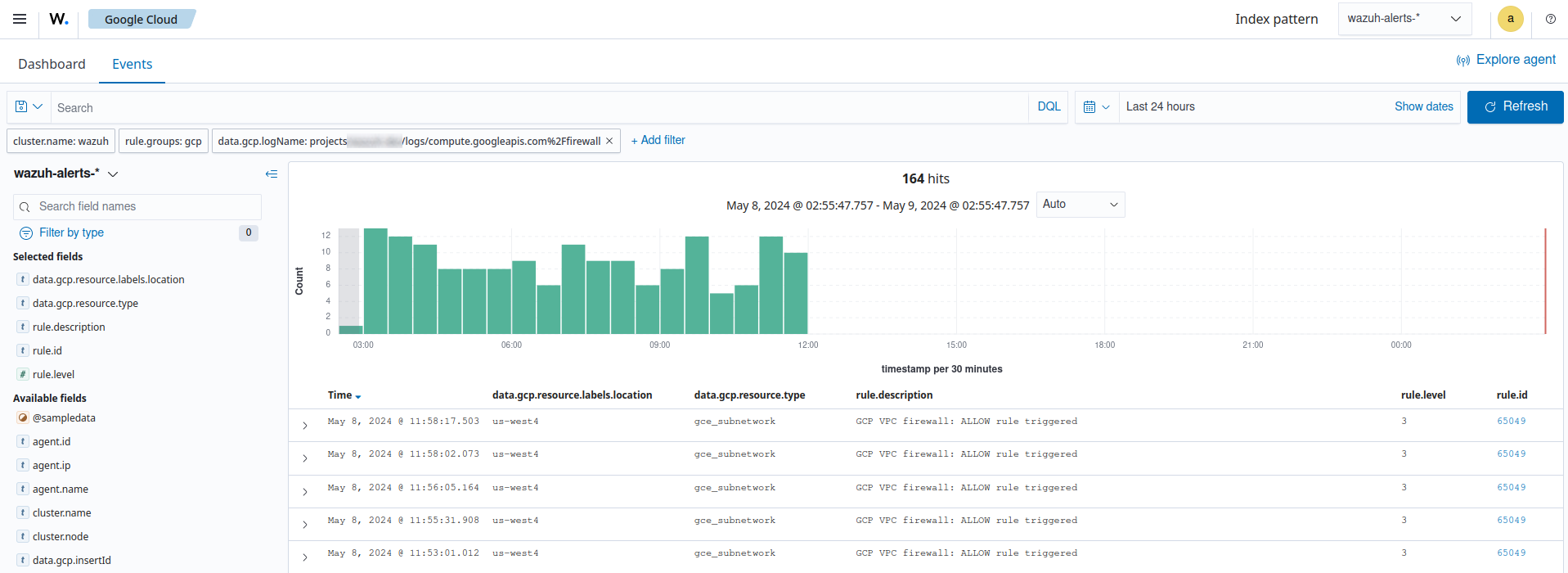1568x573 pixels.
Task: Open the Auto interval dropdown
Action: pyautogui.click(x=1080, y=205)
